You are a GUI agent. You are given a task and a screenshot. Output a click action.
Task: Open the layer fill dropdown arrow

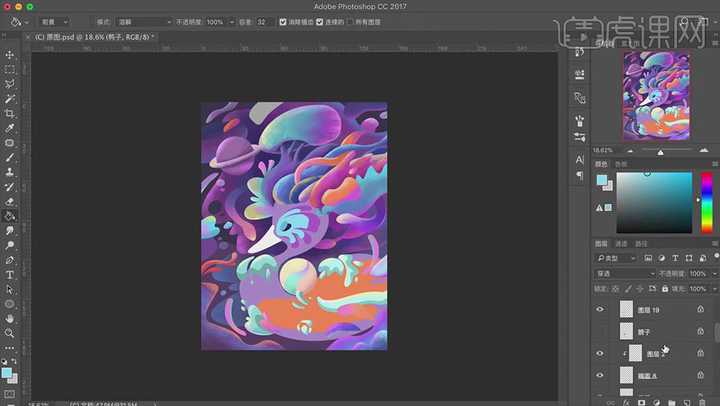[x=714, y=289]
